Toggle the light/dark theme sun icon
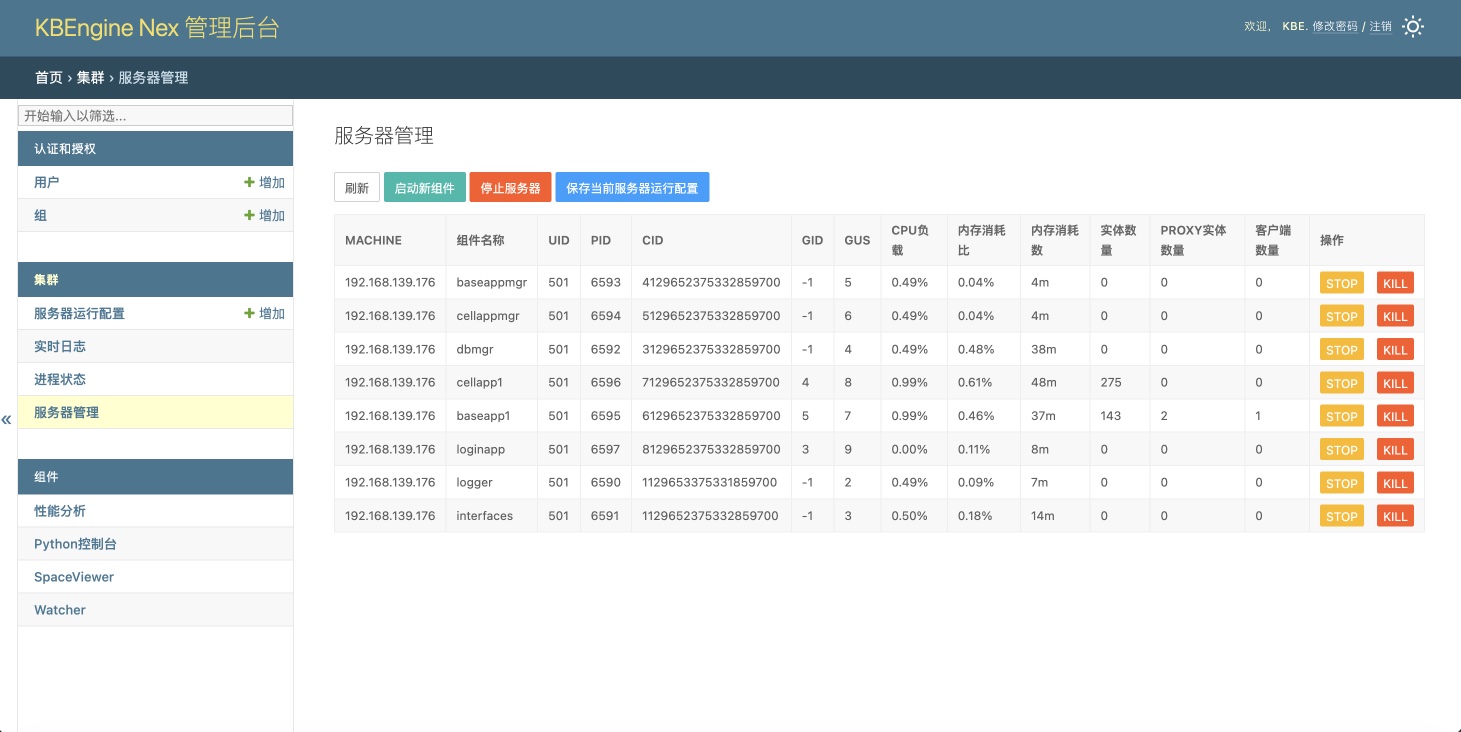Viewport: 1461px width, 732px height. click(1412, 27)
